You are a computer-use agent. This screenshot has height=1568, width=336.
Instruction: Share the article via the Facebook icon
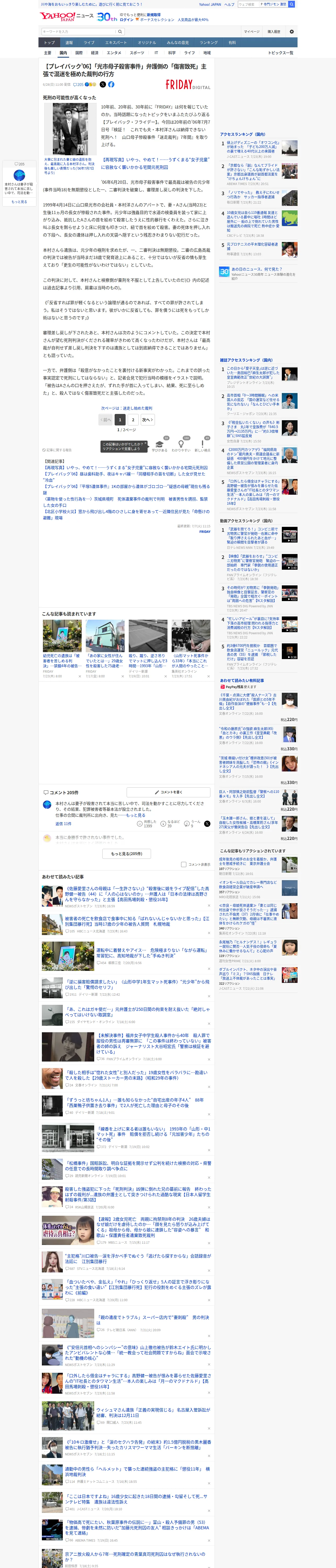[x=111, y=85]
